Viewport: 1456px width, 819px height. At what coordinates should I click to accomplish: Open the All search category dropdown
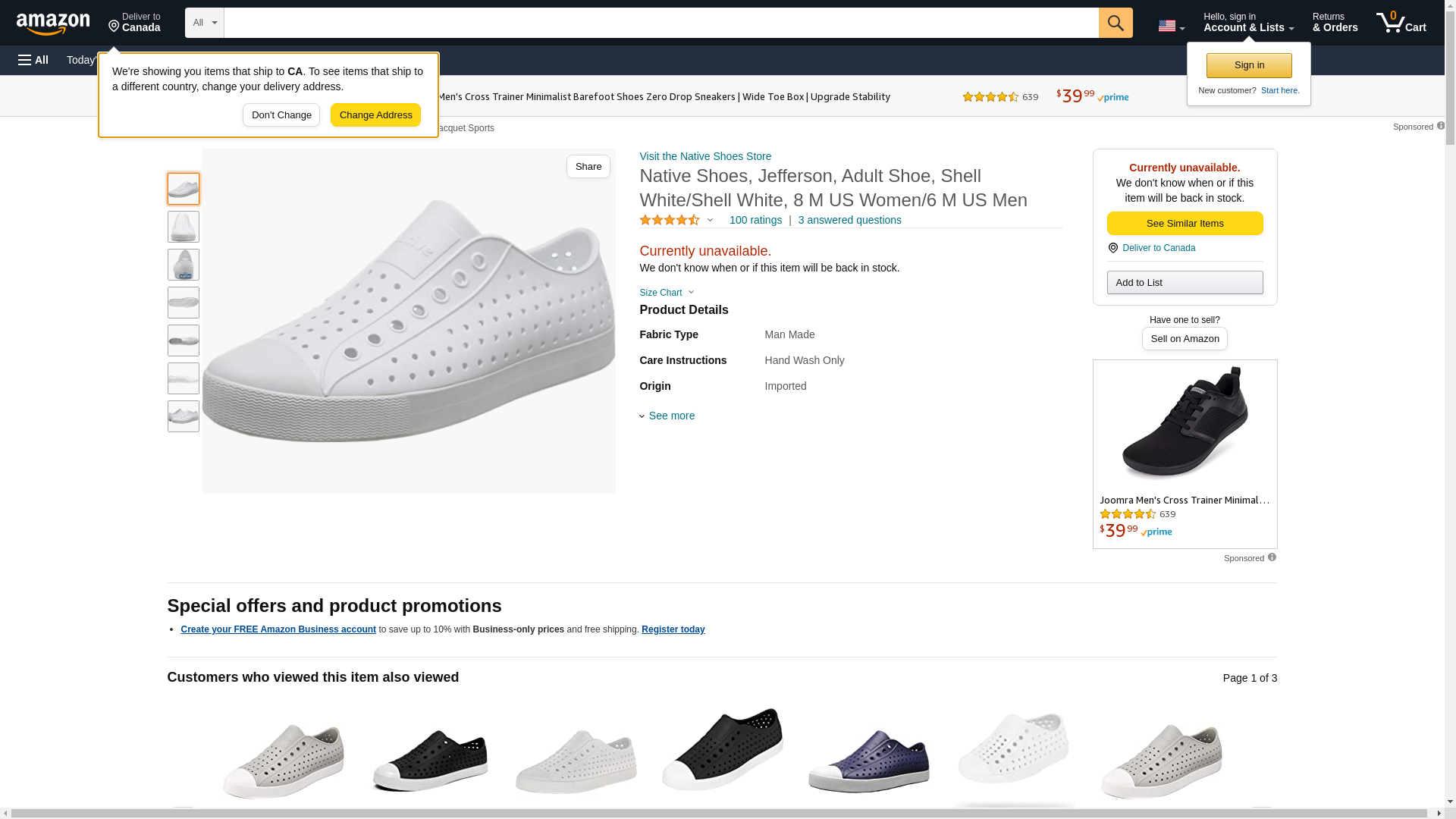point(204,23)
